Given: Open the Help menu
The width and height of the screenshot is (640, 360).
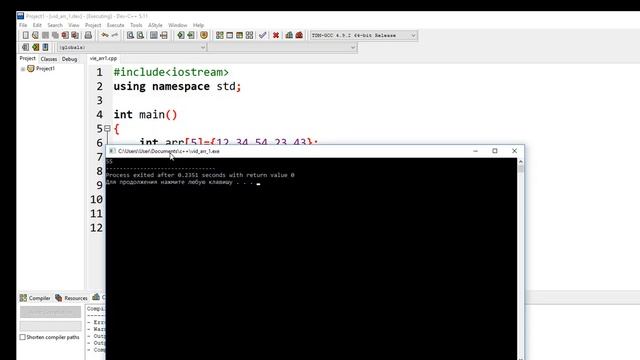Looking at the screenshot, I should pyautogui.click(x=198, y=25).
